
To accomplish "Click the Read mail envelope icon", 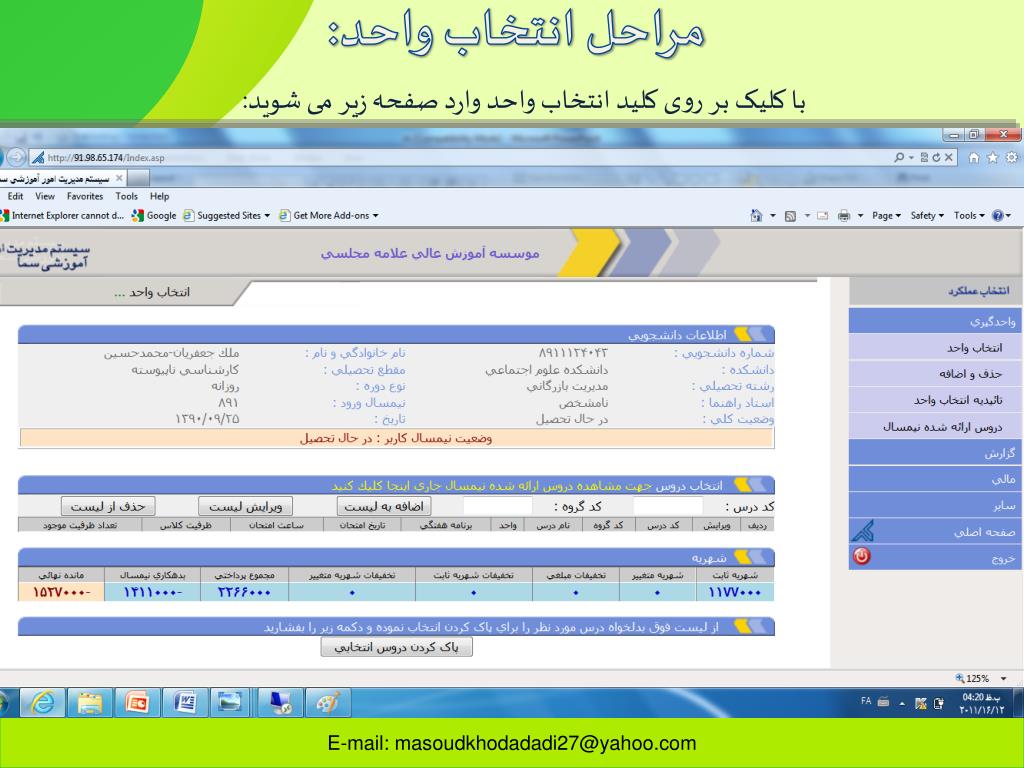I will click(823, 216).
